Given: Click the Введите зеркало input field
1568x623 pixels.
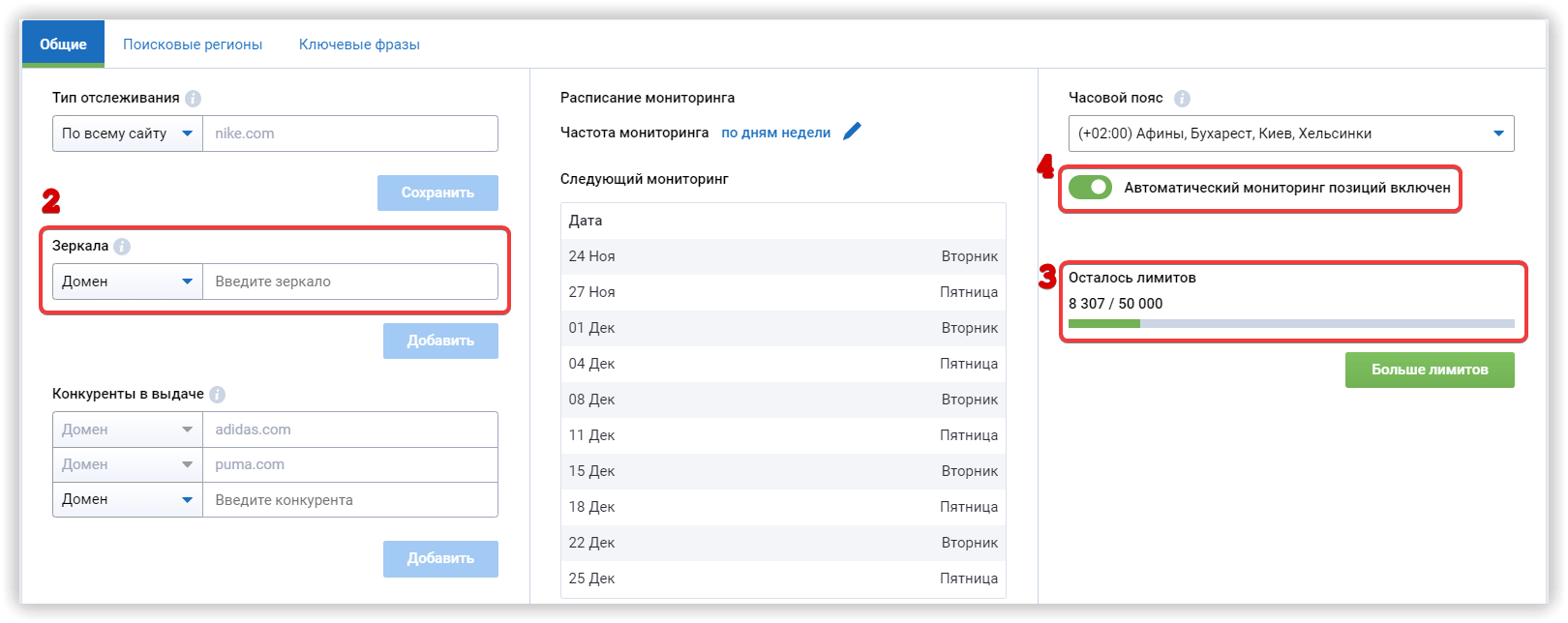Looking at the screenshot, I should (x=350, y=282).
